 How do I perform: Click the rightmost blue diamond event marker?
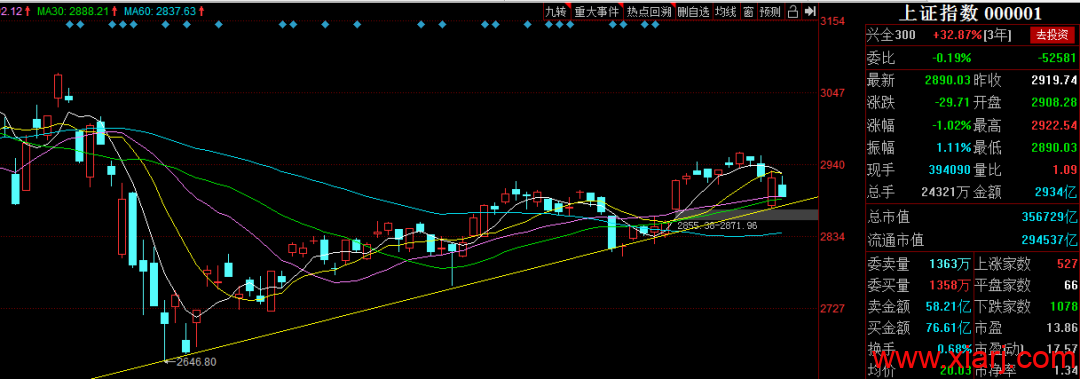coord(655,25)
